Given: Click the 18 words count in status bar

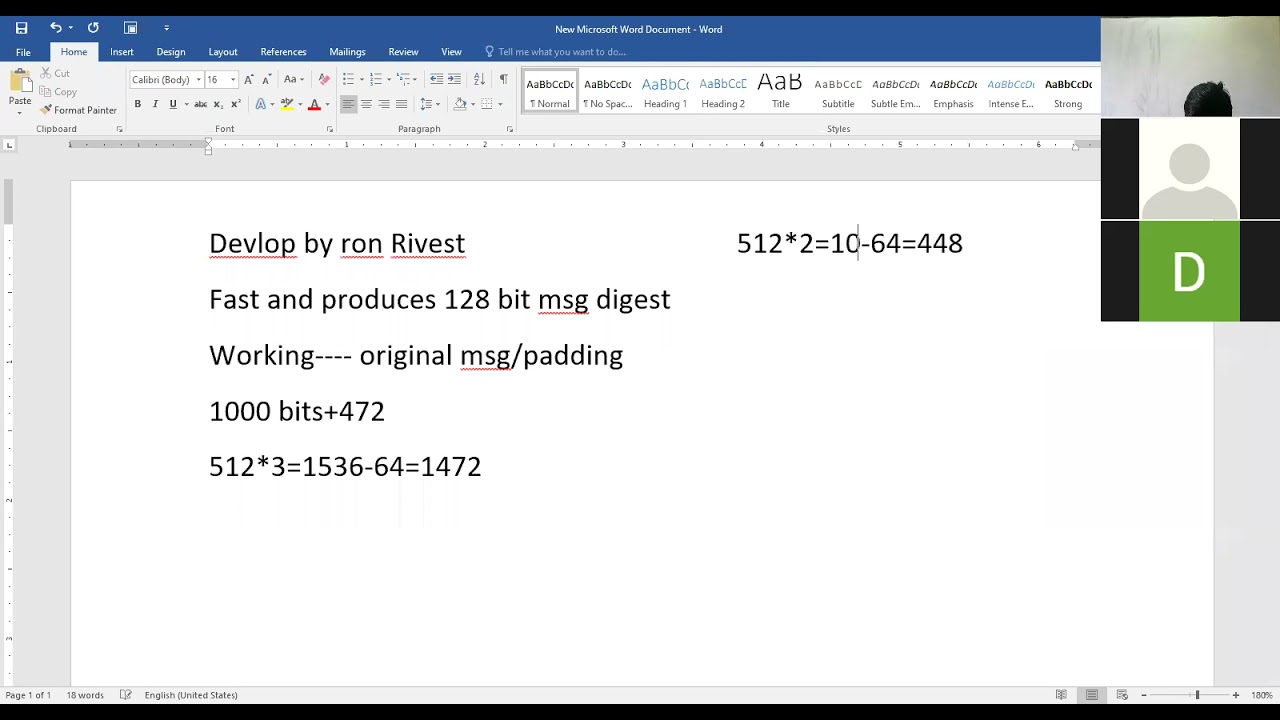Looking at the screenshot, I should 85,695.
